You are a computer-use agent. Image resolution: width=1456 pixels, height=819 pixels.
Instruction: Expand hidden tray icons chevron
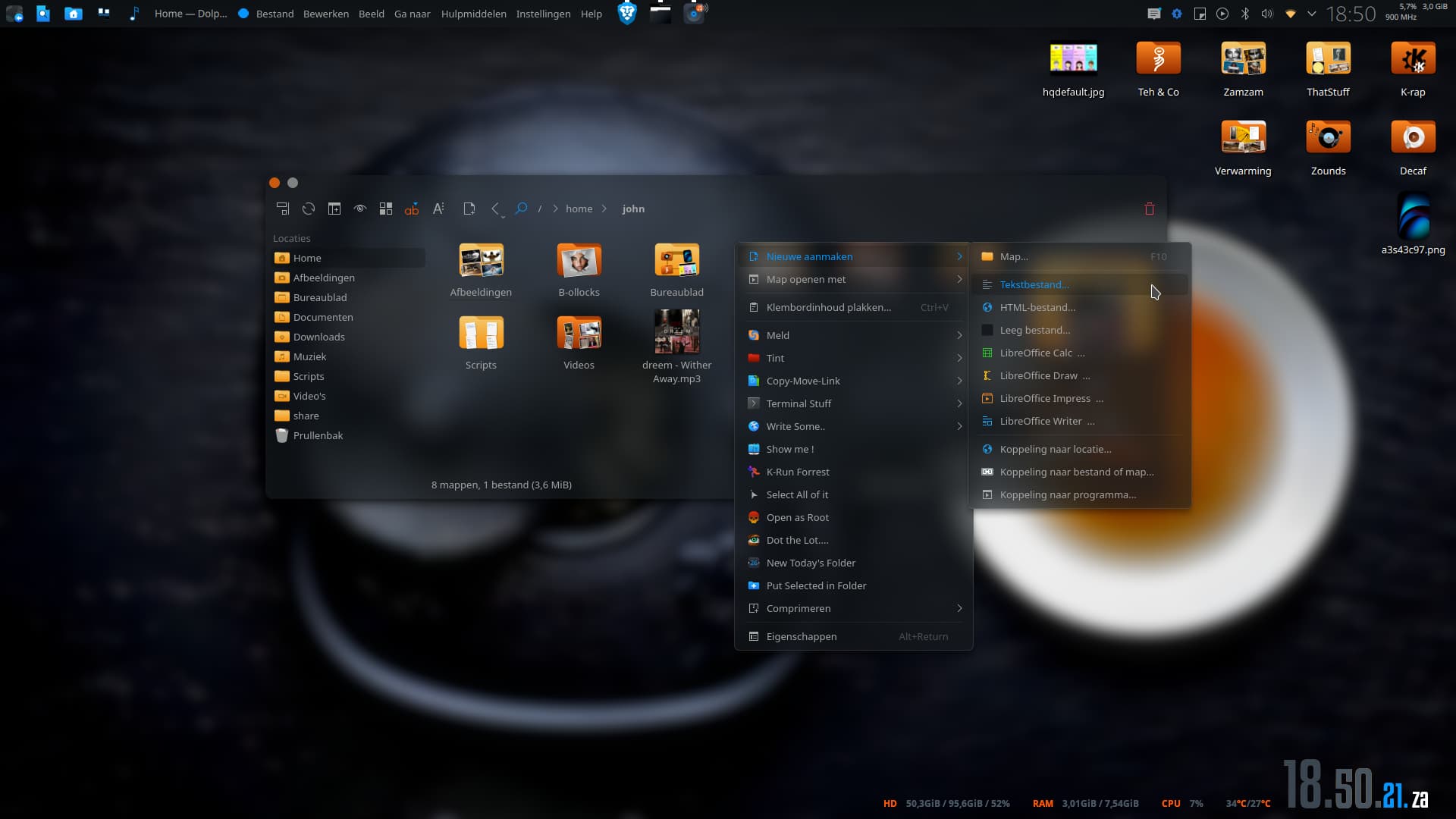coord(1312,14)
